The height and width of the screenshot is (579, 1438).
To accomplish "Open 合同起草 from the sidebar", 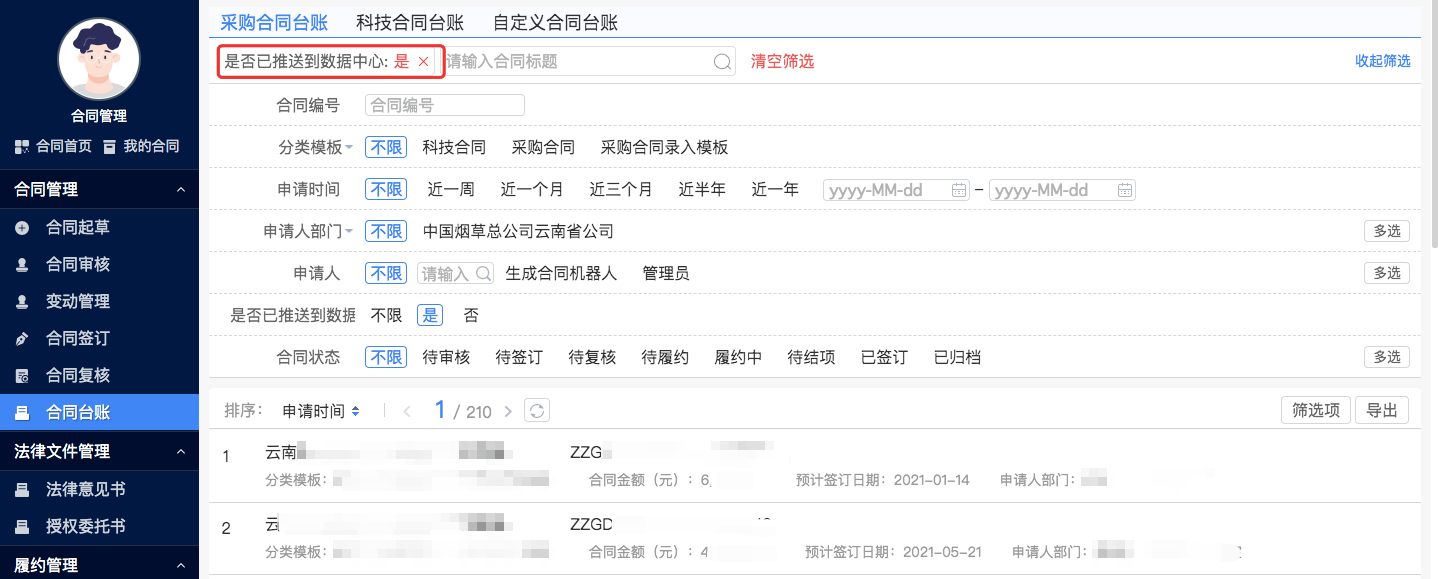I will click(x=78, y=228).
